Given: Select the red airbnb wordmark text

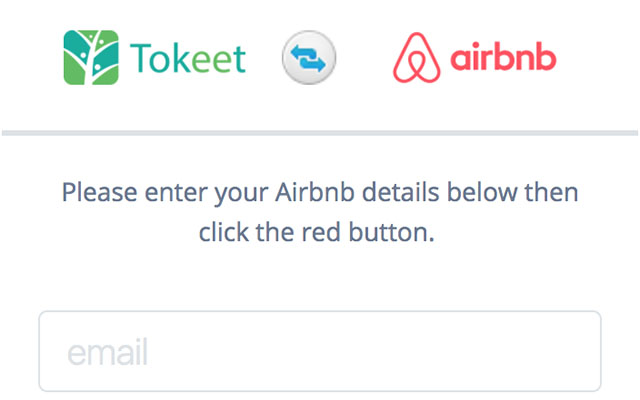Looking at the screenshot, I should [x=503, y=56].
